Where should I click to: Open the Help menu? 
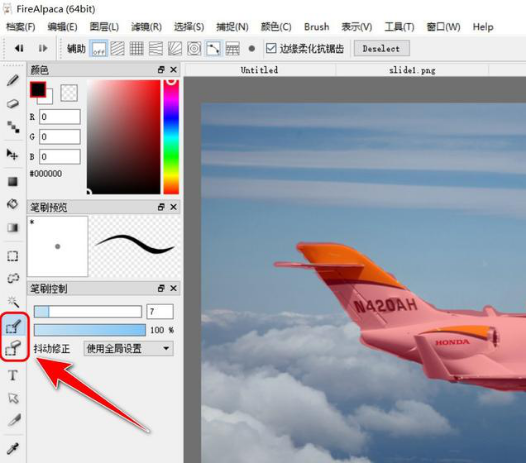(483, 27)
